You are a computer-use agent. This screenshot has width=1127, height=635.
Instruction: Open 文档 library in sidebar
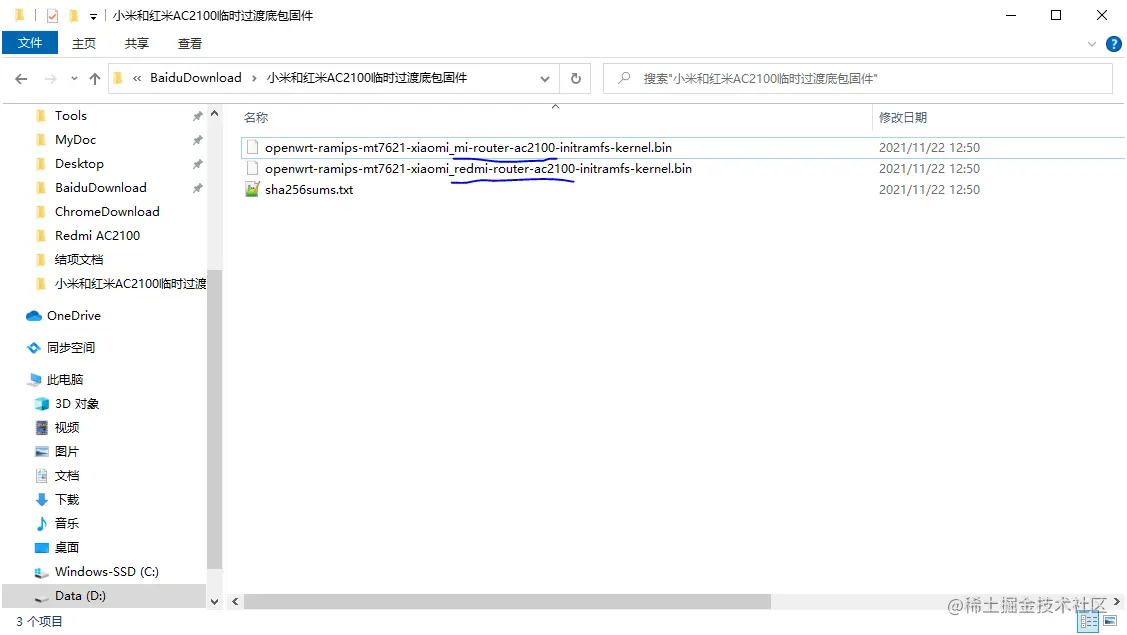click(x=67, y=475)
